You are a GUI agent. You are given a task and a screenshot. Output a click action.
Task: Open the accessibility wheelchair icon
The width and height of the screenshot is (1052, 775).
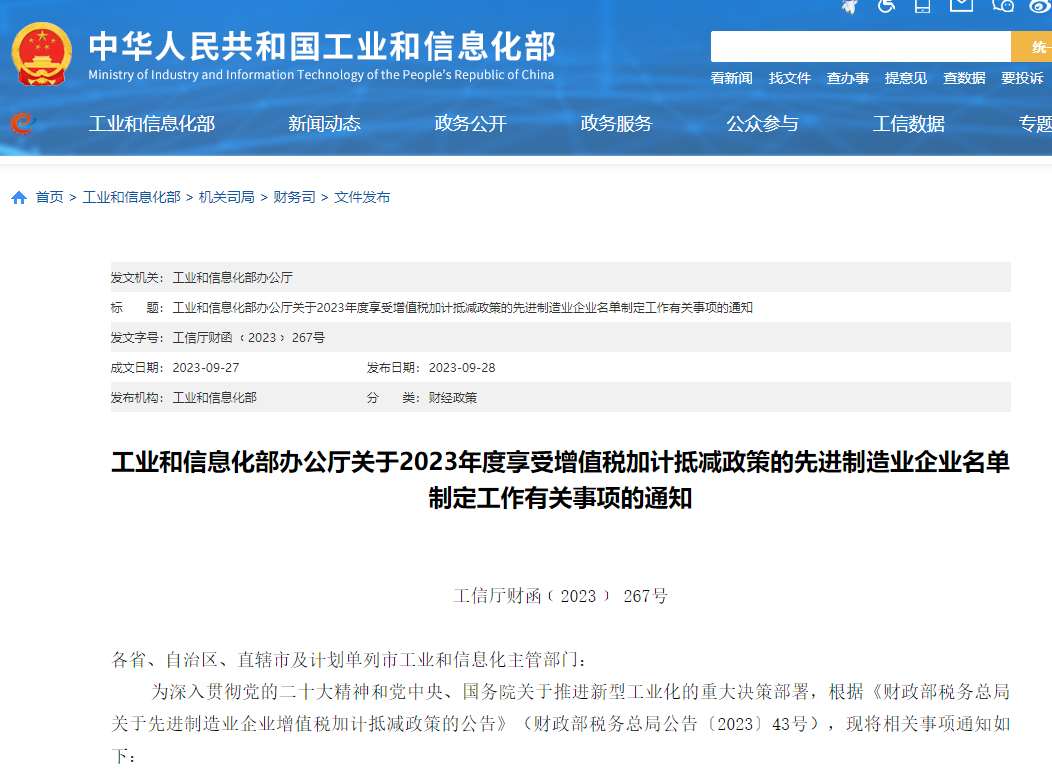(886, 6)
